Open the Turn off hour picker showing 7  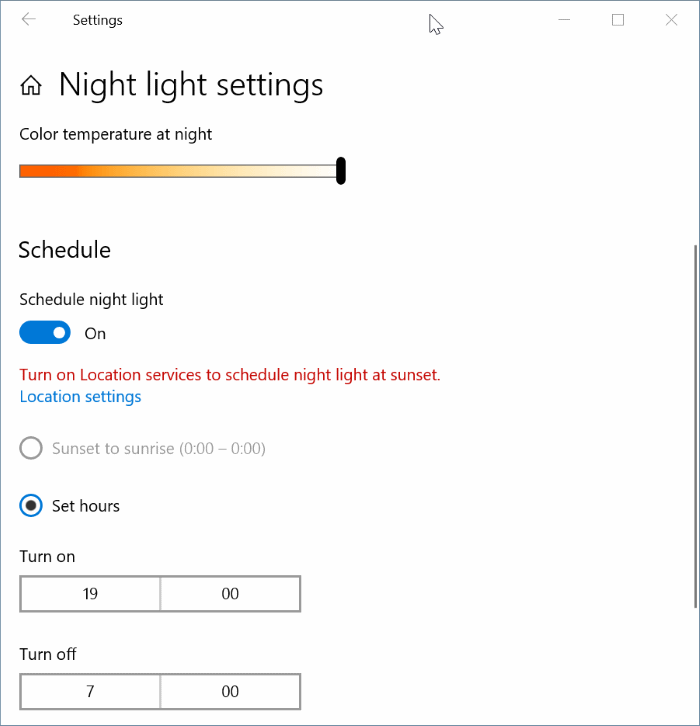coord(90,692)
